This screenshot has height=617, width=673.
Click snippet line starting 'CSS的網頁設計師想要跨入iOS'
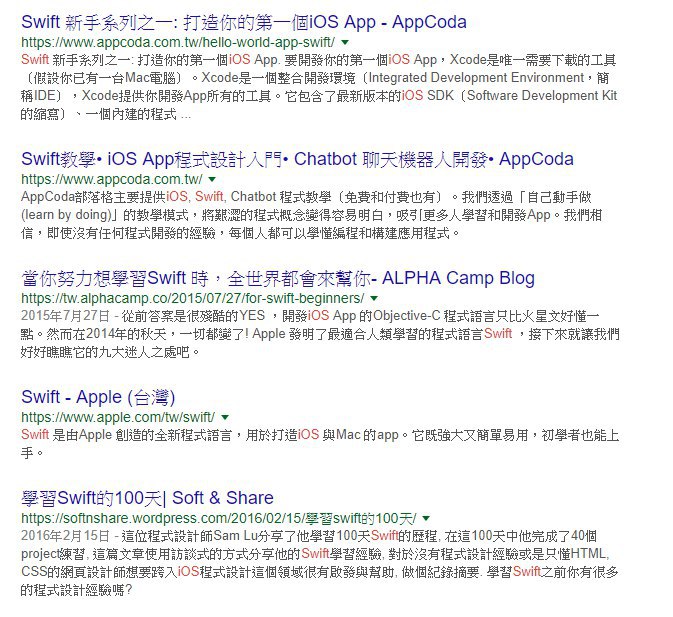click(x=319, y=572)
